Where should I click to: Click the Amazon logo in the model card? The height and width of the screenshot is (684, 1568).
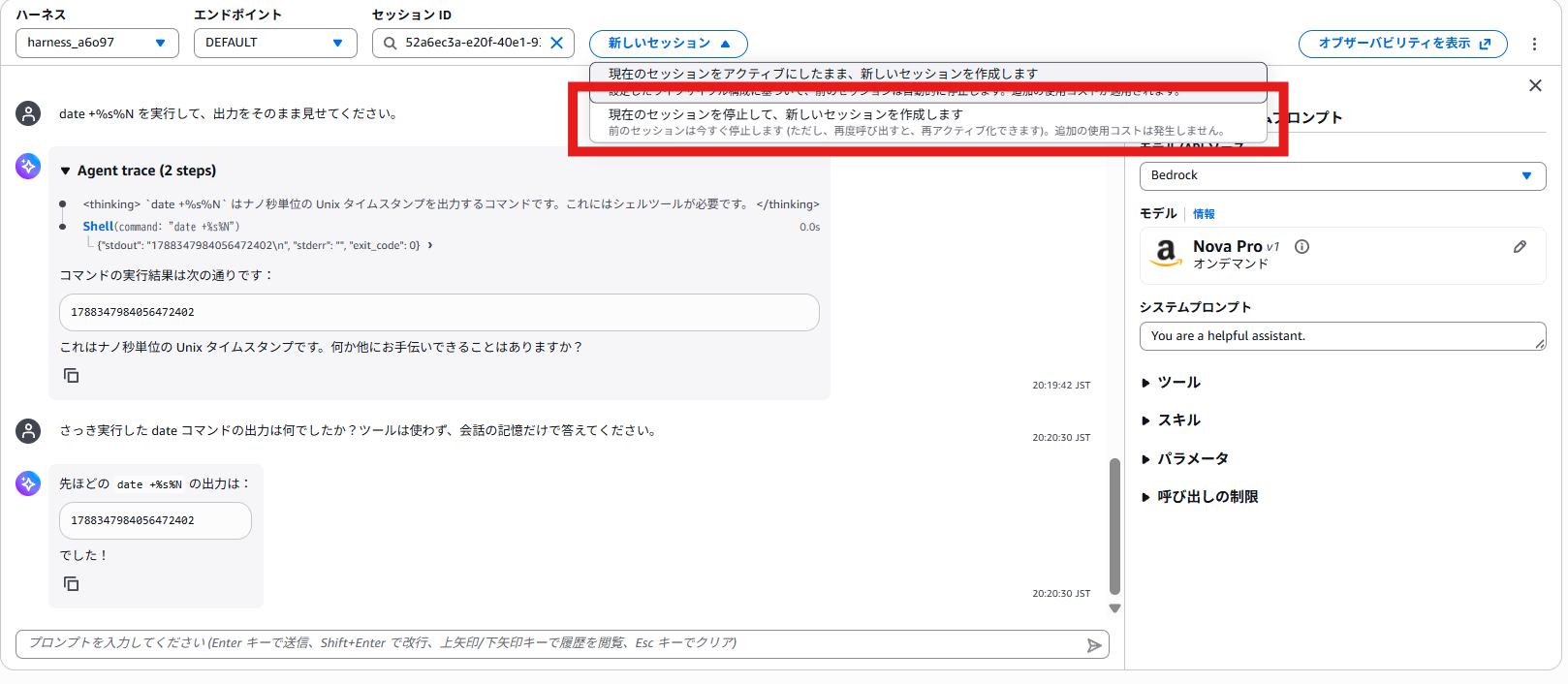(x=1166, y=254)
